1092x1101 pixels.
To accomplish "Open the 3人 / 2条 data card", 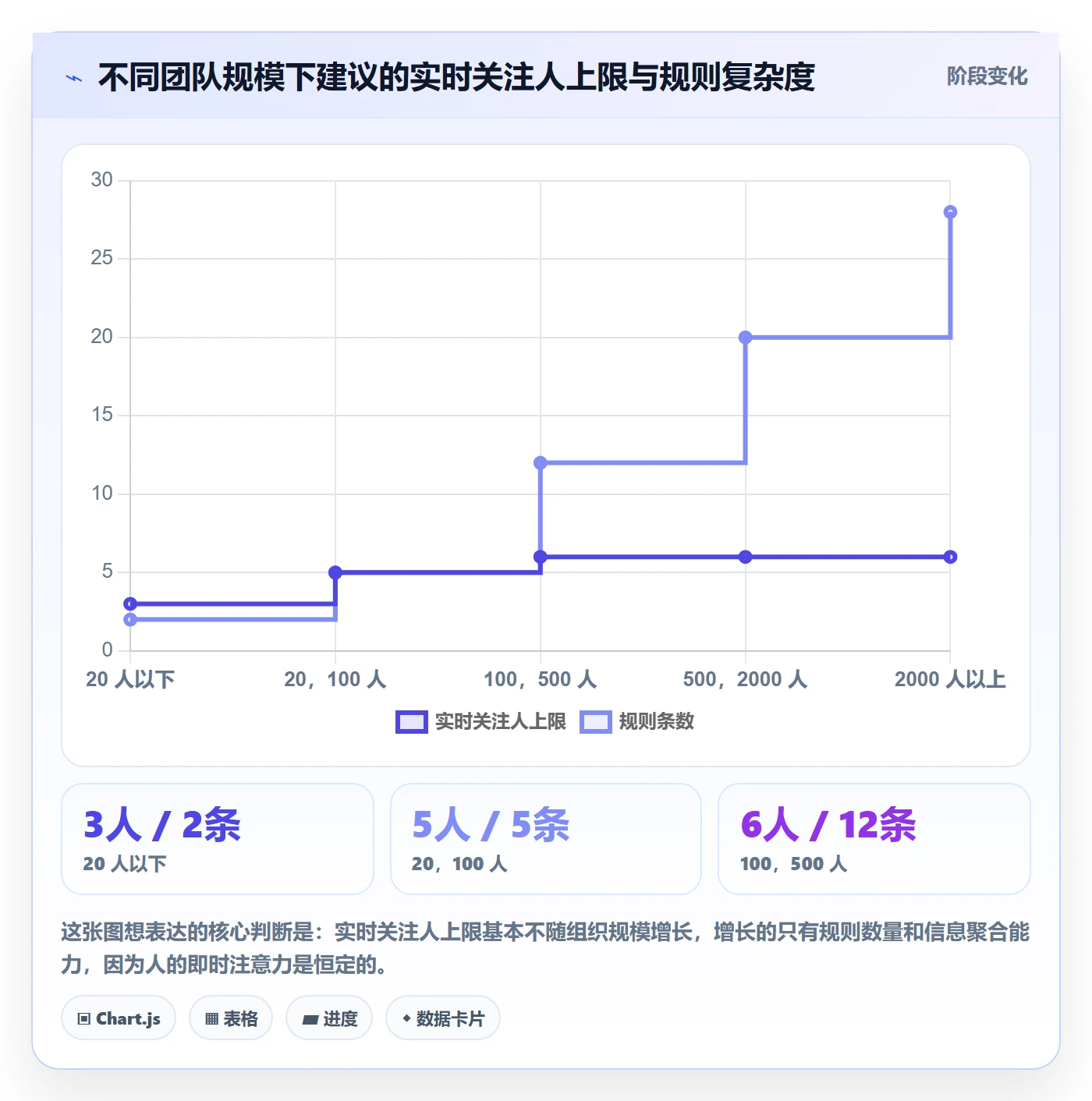I will click(x=218, y=839).
